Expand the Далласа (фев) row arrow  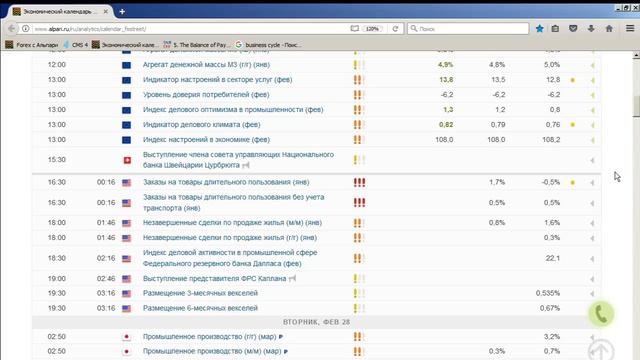592,259
